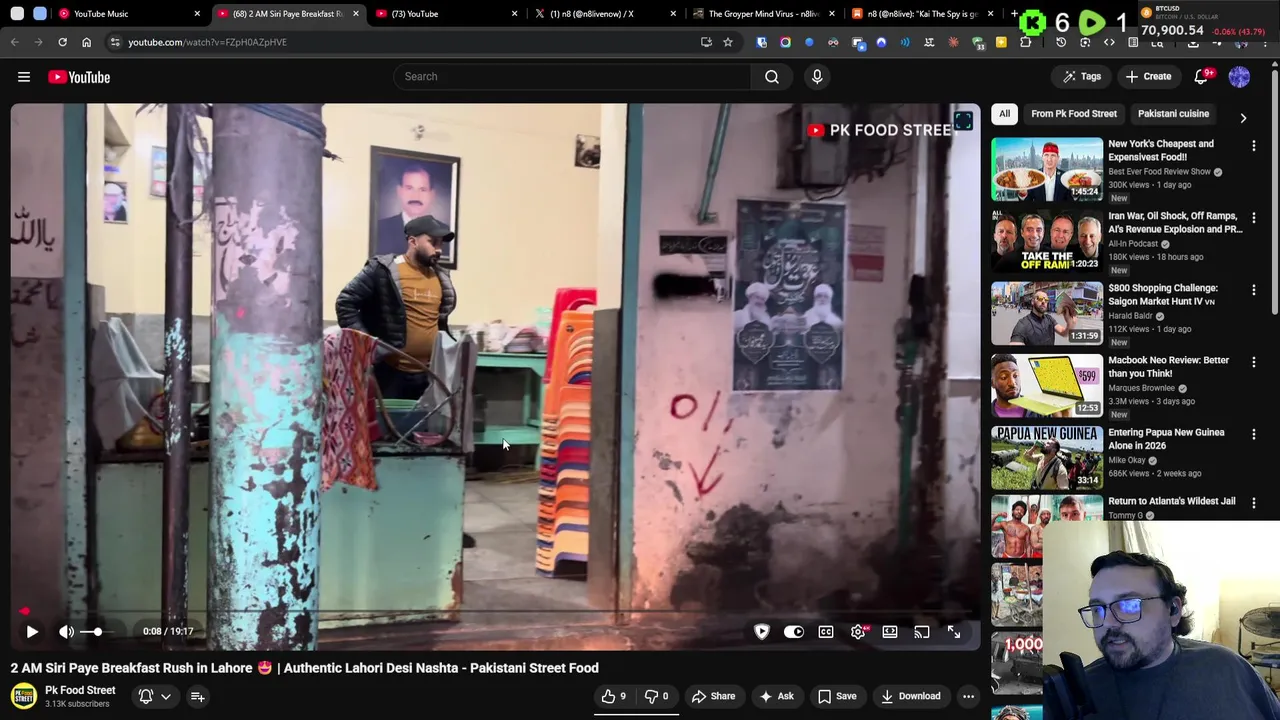Viewport: 1280px width, 720px height.
Task: Open menu for Macbook Neo Review video
Action: coord(1254,362)
